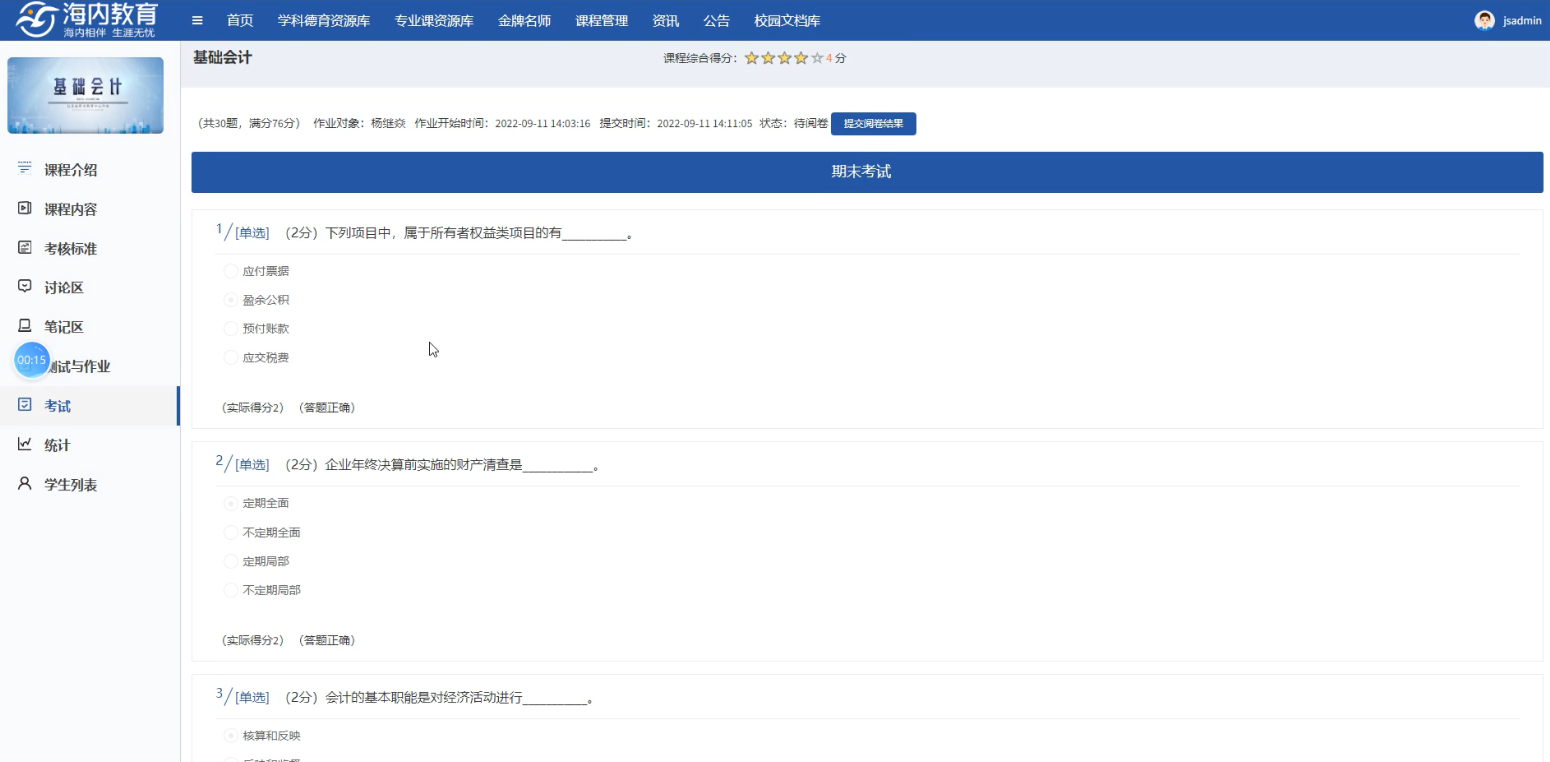
Task: Click the 学生列表 person icon
Action: (x=25, y=484)
